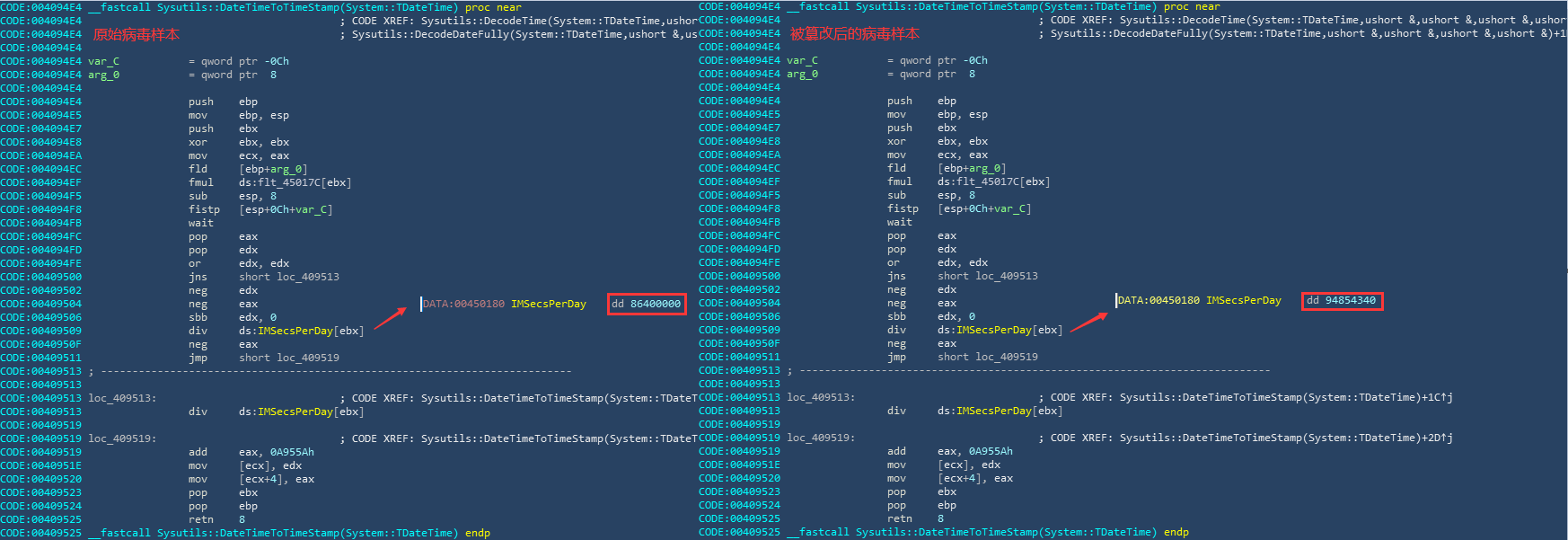Click the red label 原始病毒样本
The height and width of the screenshot is (540, 1568).
click(x=137, y=34)
